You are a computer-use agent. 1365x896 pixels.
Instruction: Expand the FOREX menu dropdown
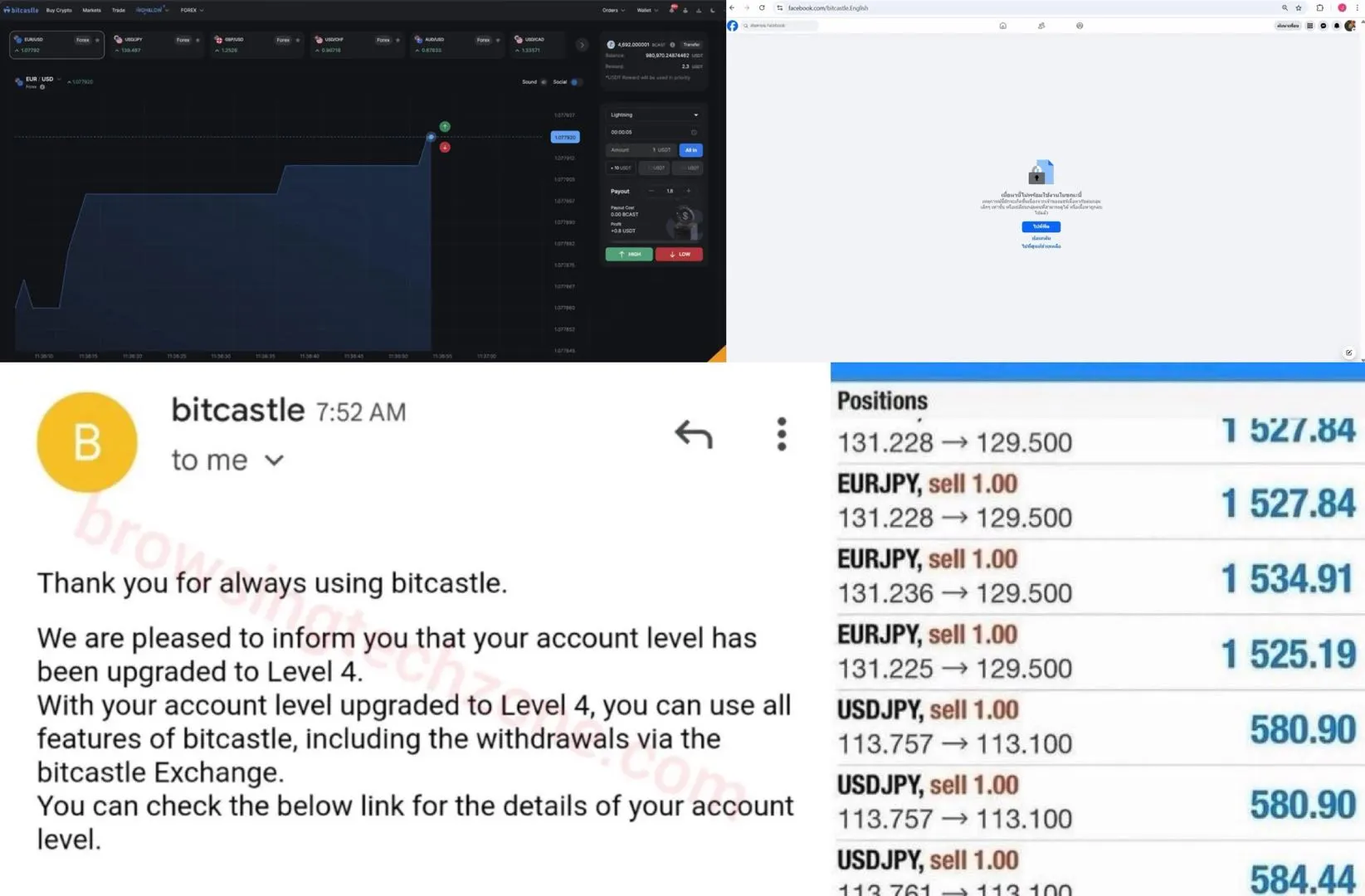(x=192, y=10)
